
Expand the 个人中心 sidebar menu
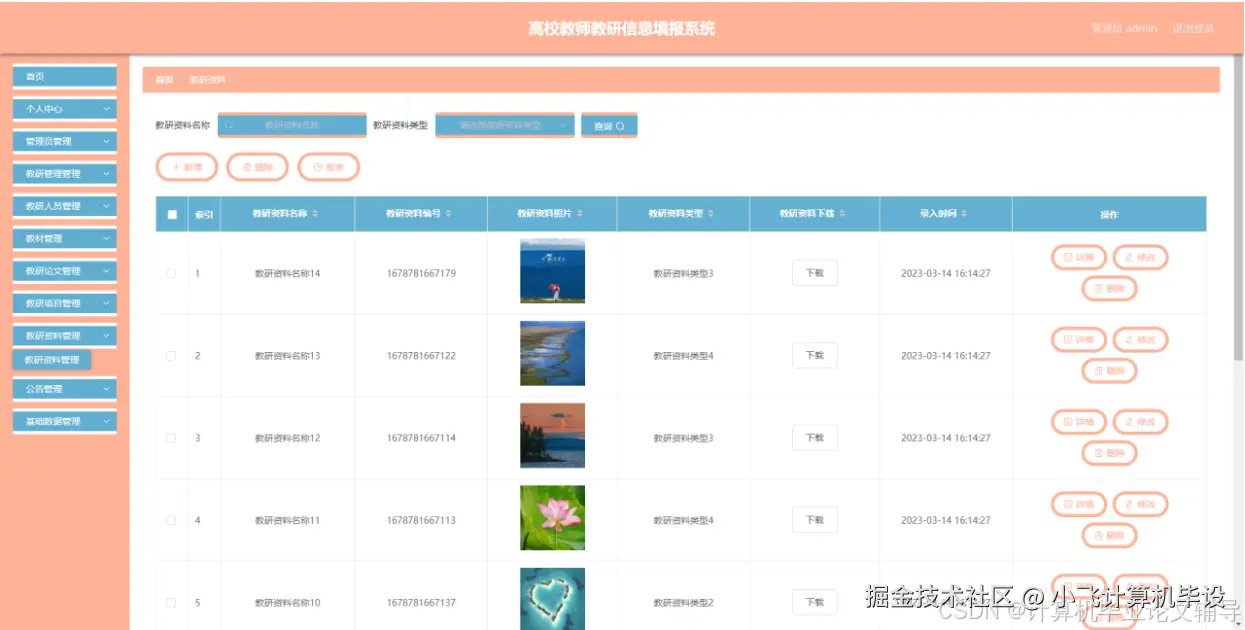click(64, 108)
